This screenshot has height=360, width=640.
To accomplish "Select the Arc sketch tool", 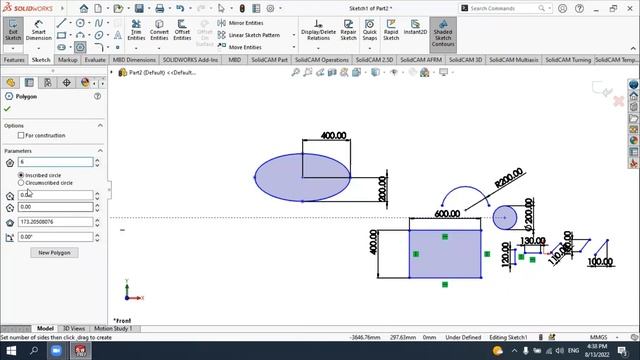I will (x=80, y=35).
